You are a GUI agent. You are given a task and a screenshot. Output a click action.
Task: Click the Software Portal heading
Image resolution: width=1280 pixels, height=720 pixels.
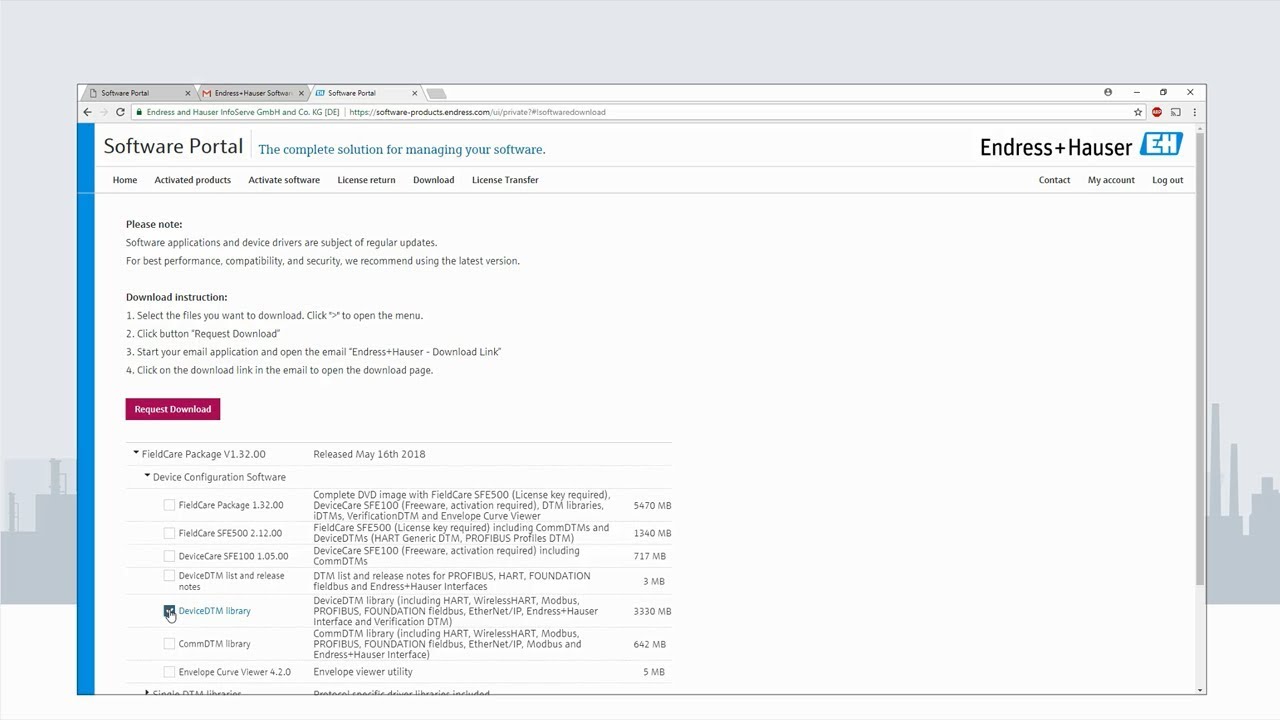(x=173, y=147)
